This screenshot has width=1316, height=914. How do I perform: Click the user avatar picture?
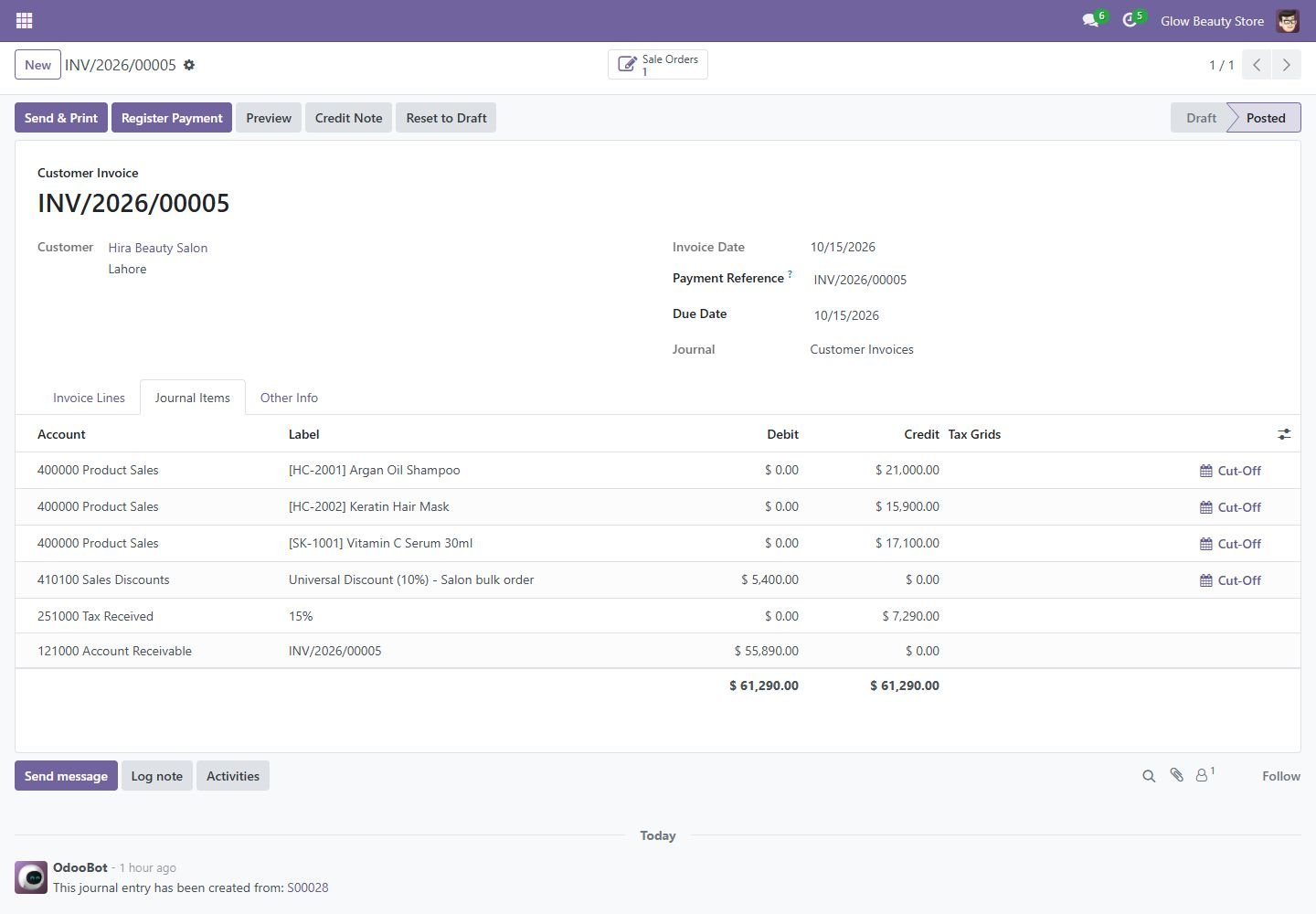pyautogui.click(x=1288, y=21)
